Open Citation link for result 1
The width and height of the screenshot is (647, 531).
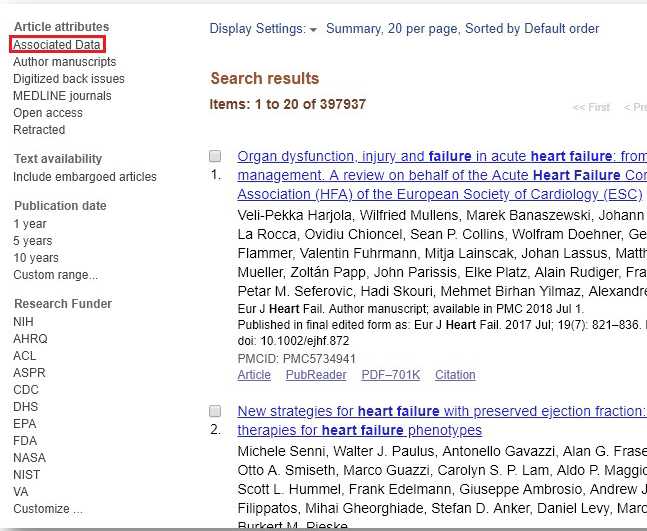[x=455, y=375]
